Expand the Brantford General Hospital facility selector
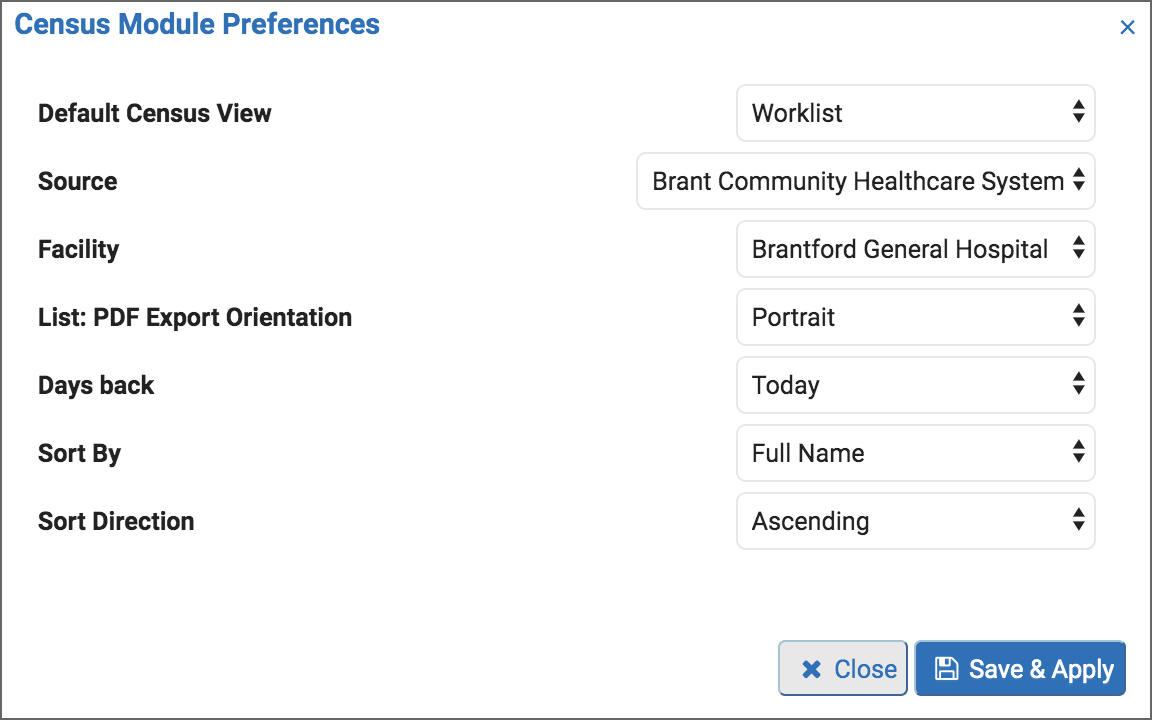 915,249
